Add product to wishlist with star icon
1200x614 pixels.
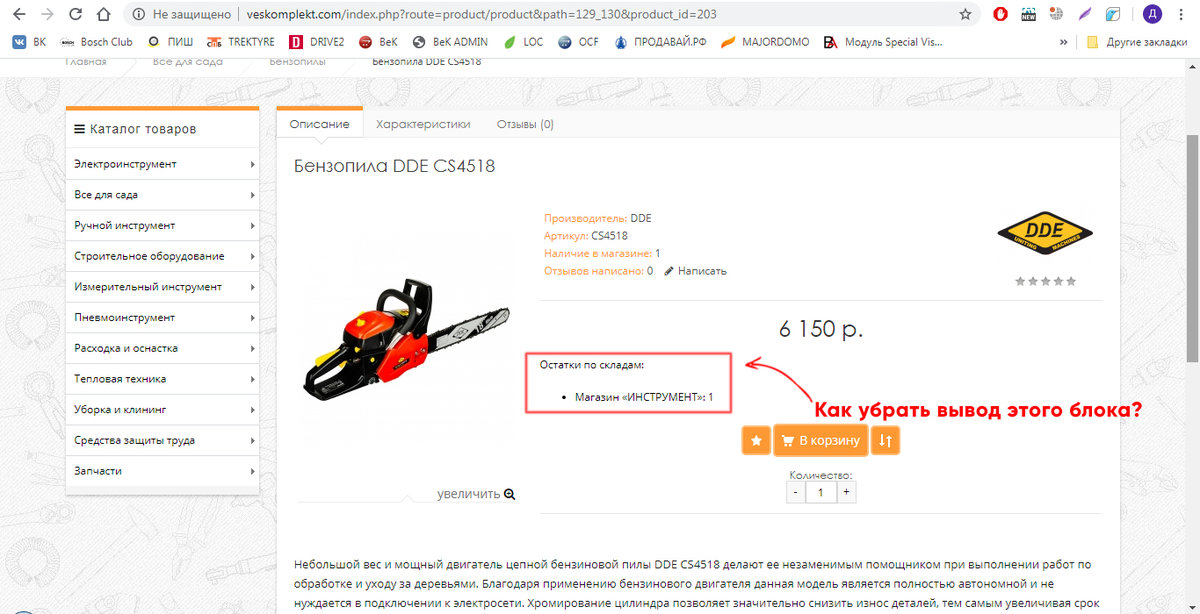tap(756, 440)
